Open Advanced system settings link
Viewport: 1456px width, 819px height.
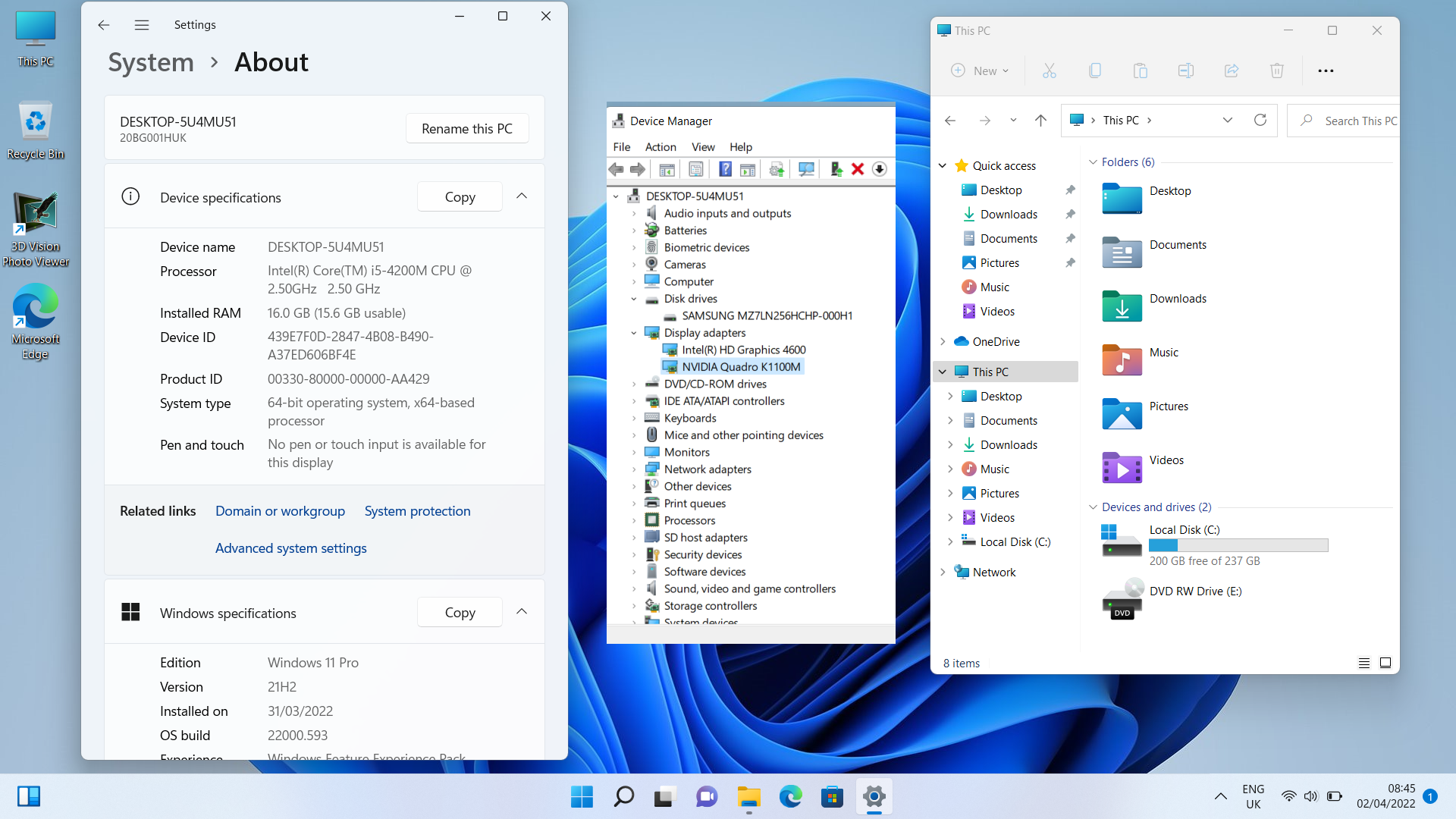[x=291, y=548]
